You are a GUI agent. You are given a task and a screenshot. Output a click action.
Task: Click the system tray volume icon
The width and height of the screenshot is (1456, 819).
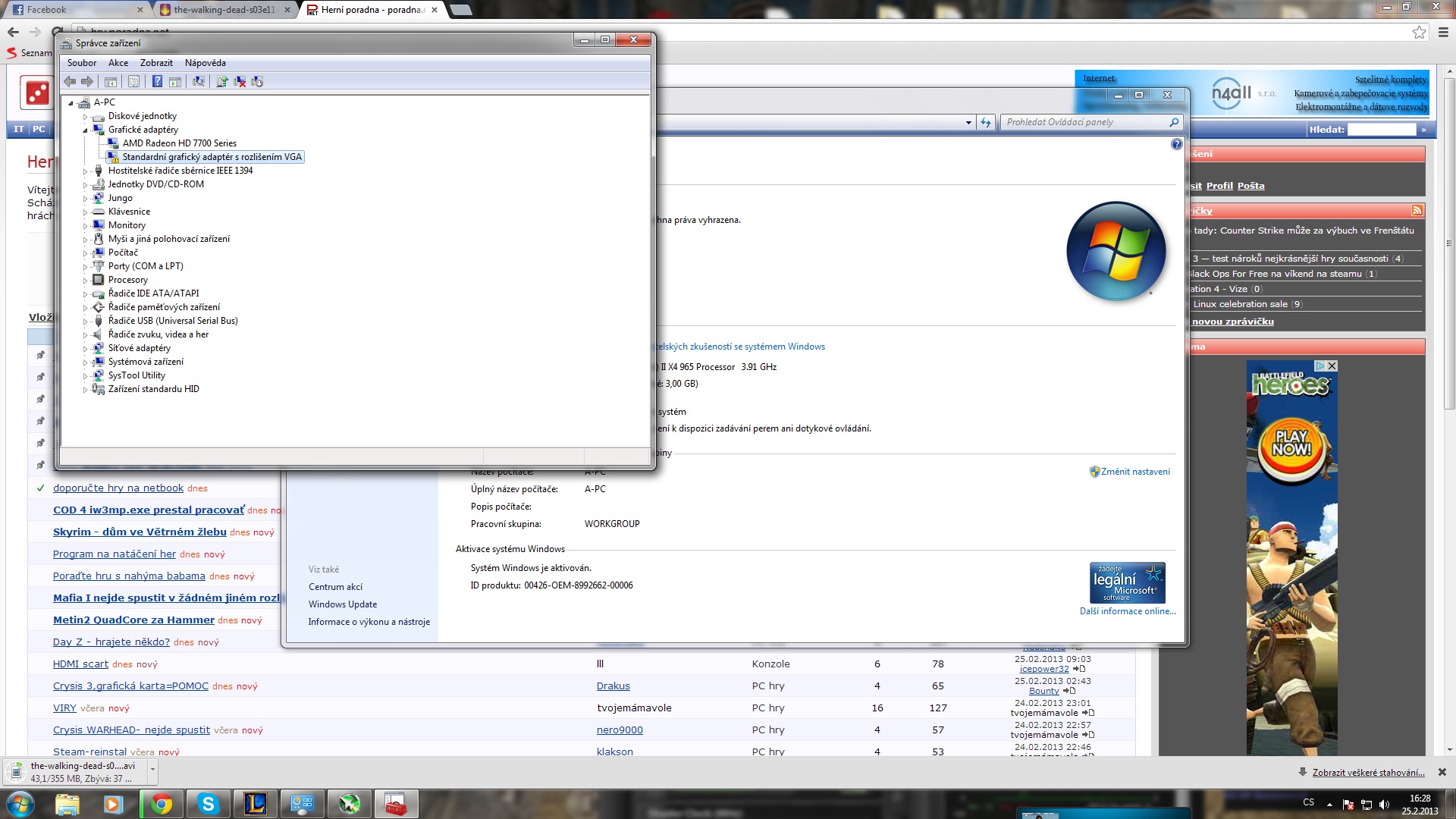point(1384,804)
